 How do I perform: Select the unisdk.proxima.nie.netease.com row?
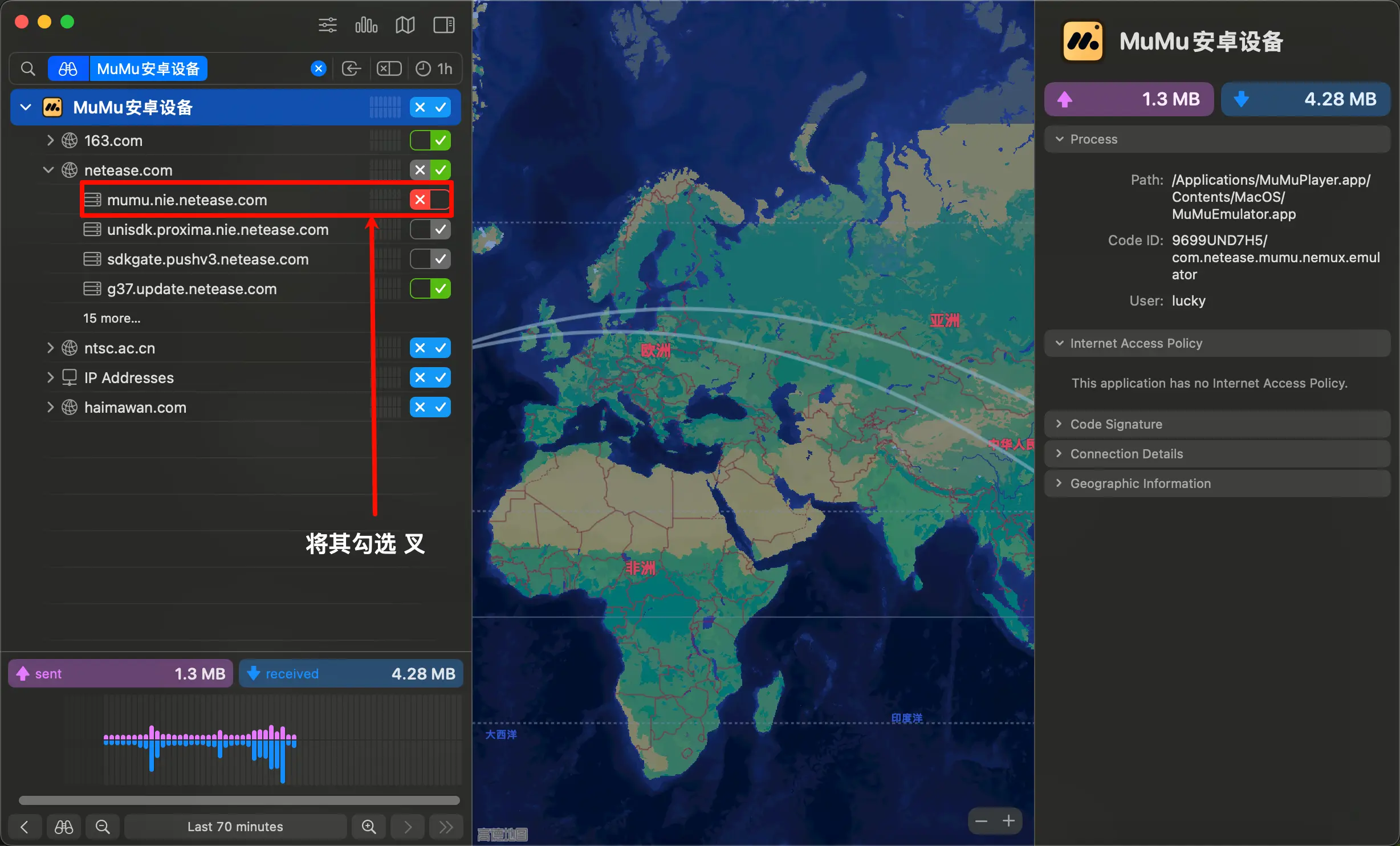click(x=235, y=229)
